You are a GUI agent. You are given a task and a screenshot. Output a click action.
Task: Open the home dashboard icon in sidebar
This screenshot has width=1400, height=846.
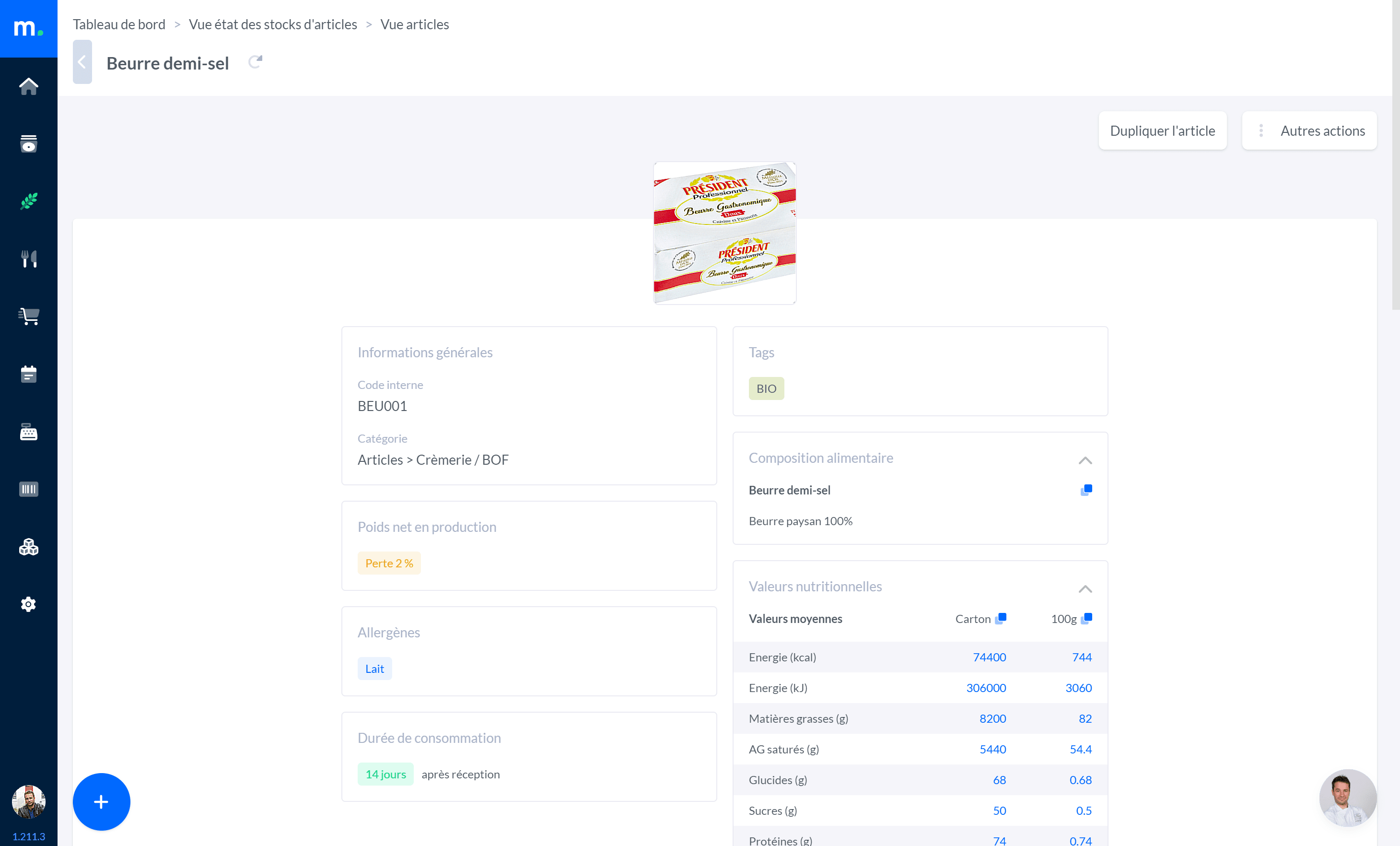[x=28, y=86]
